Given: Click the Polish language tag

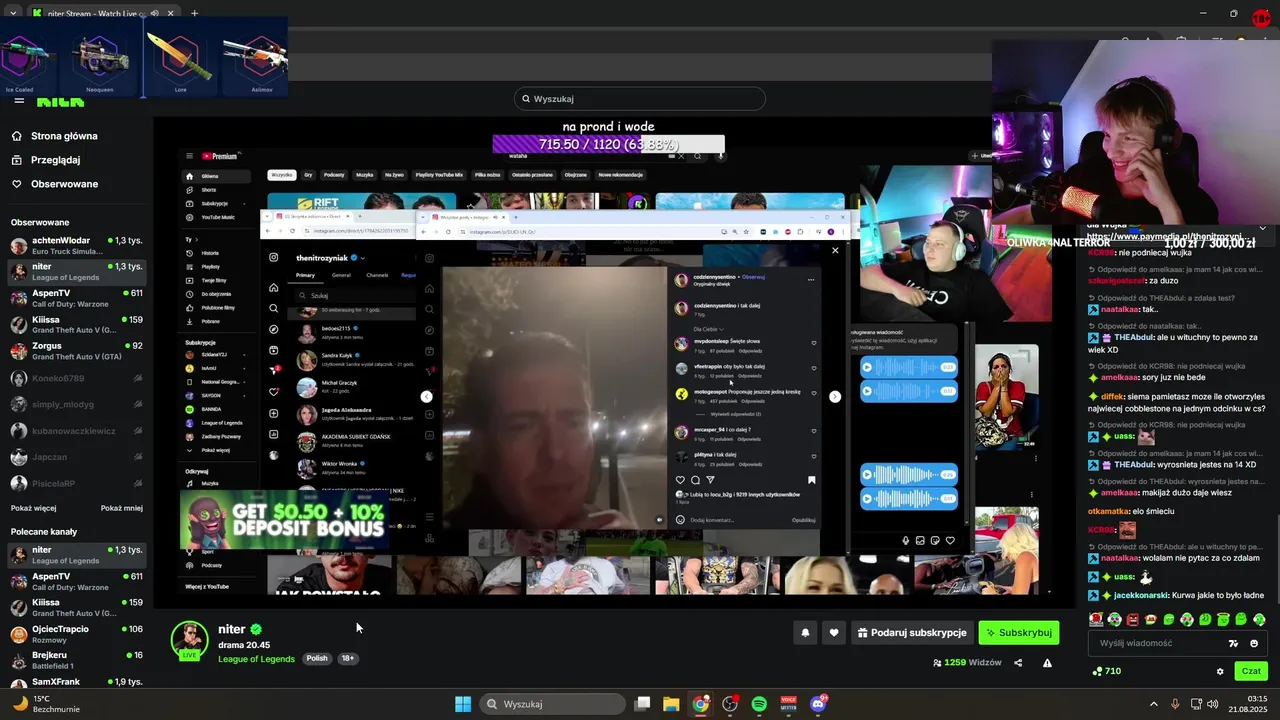Looking at the screenshot, I should tap(317, 659).
